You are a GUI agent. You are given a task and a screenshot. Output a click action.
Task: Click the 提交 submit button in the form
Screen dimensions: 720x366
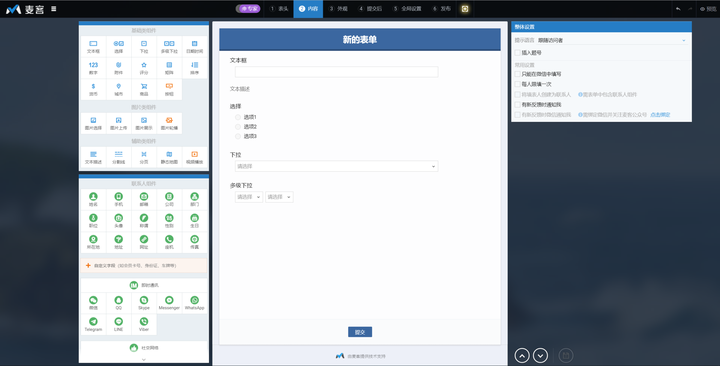click(x=360, y=332)
